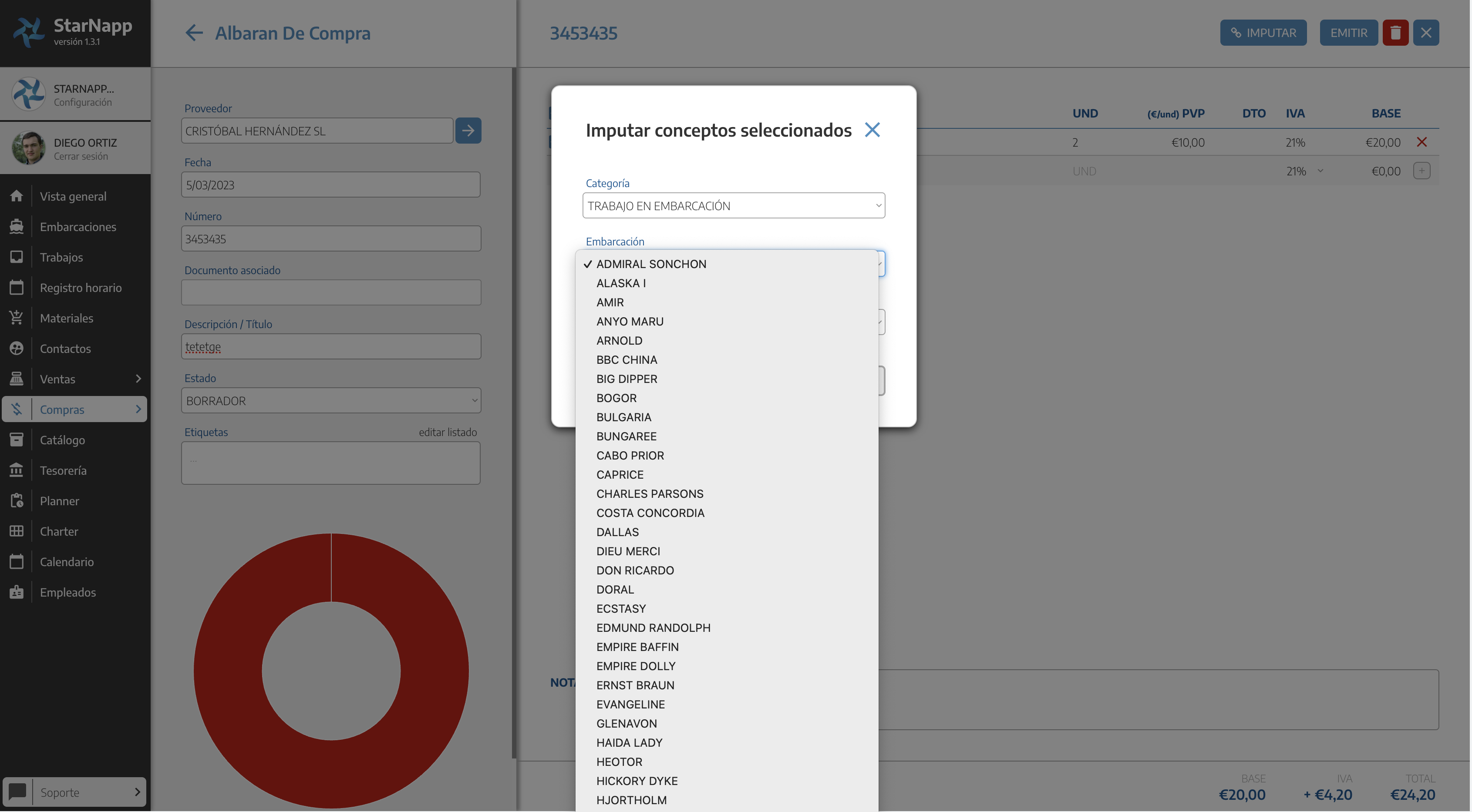Close the Imputar conceptos dialog
This screenshot has height=812, width=1472.
click(872, 130)
